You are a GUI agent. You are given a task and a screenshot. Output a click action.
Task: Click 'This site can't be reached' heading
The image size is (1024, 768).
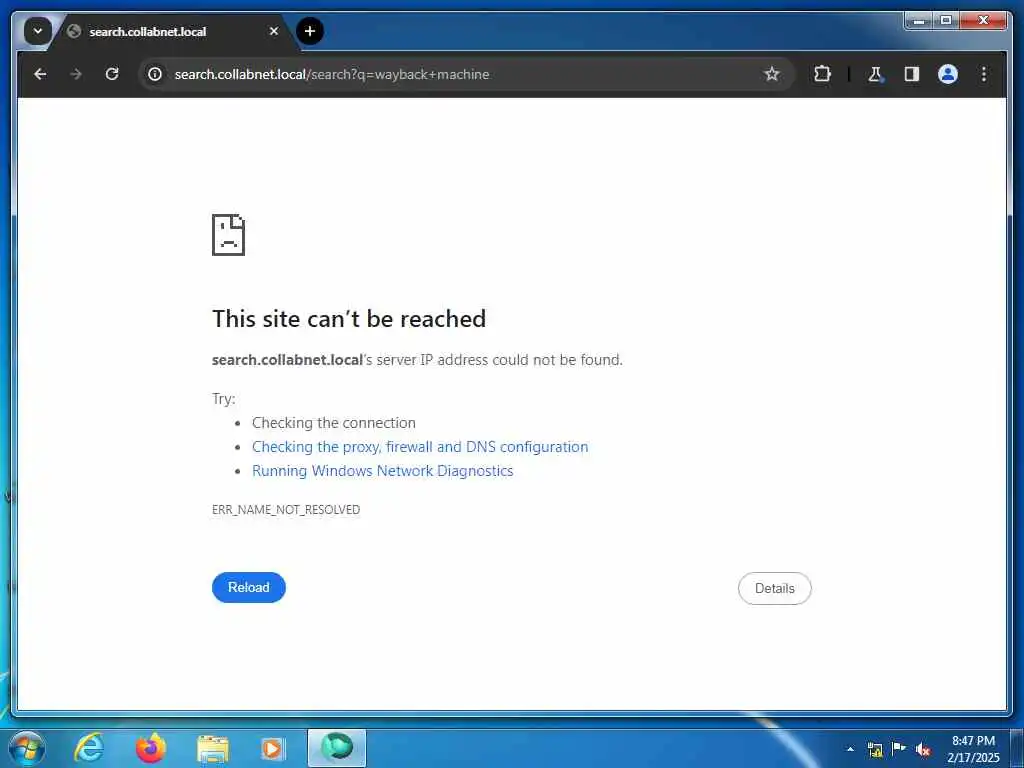pyautogui.click(x=349, y=319)
